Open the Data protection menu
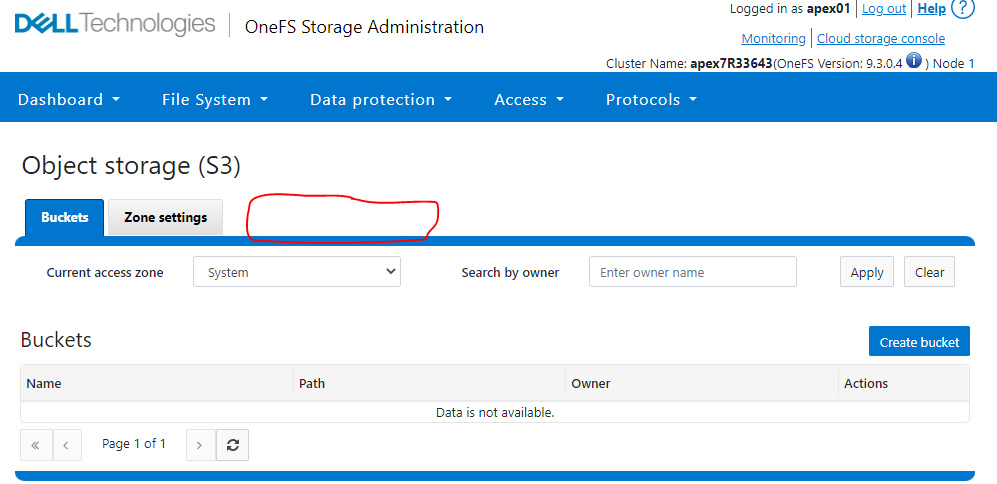The image size is (997, 484). click(381, 100)
